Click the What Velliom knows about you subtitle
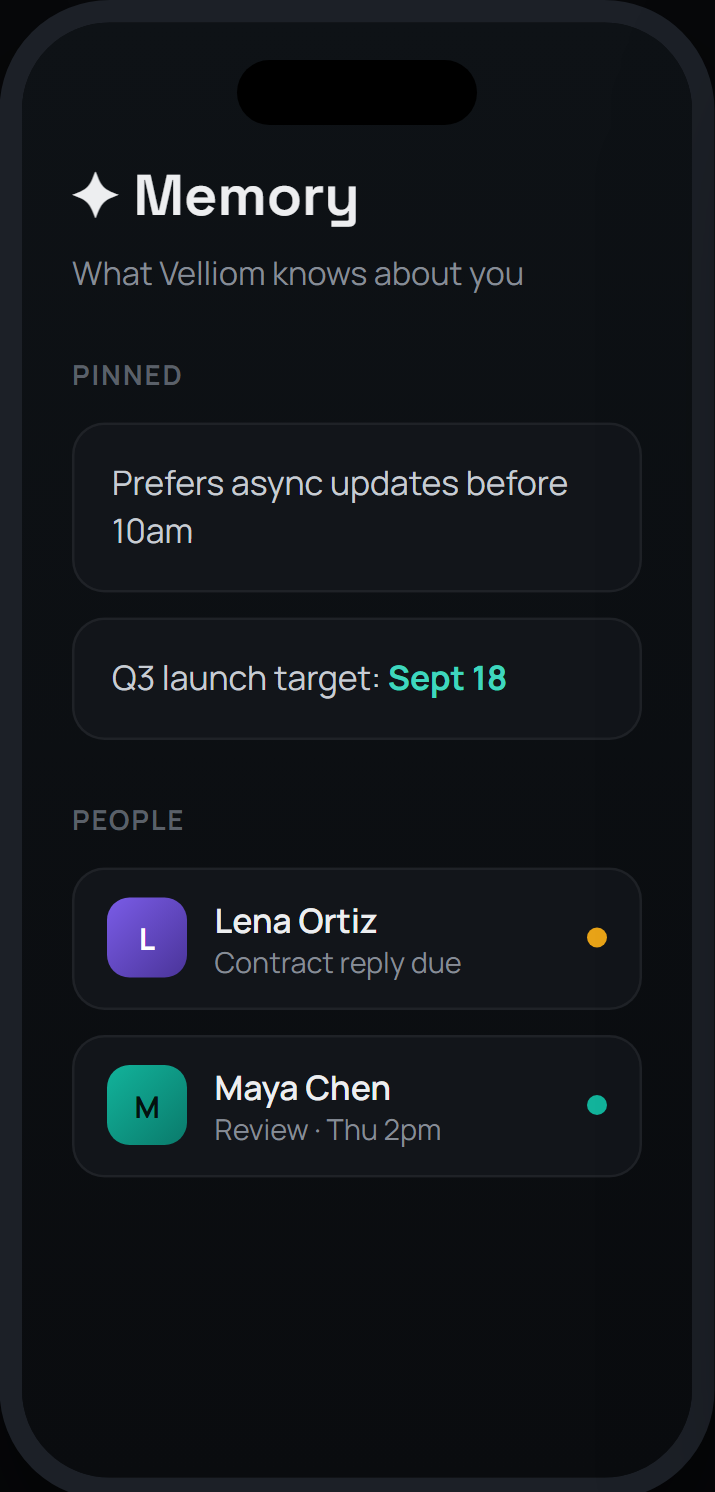The height and width of the screenshot is (1492, 715). 298,274
